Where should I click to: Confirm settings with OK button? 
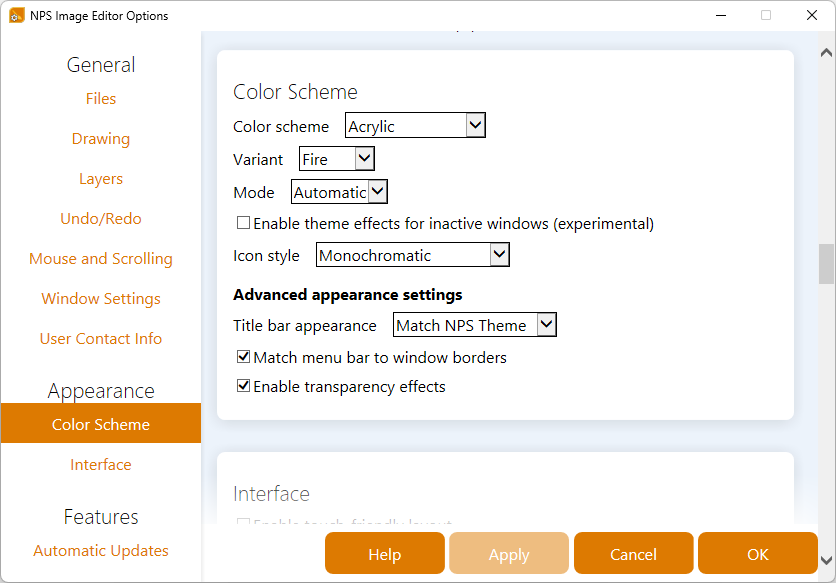758,553
